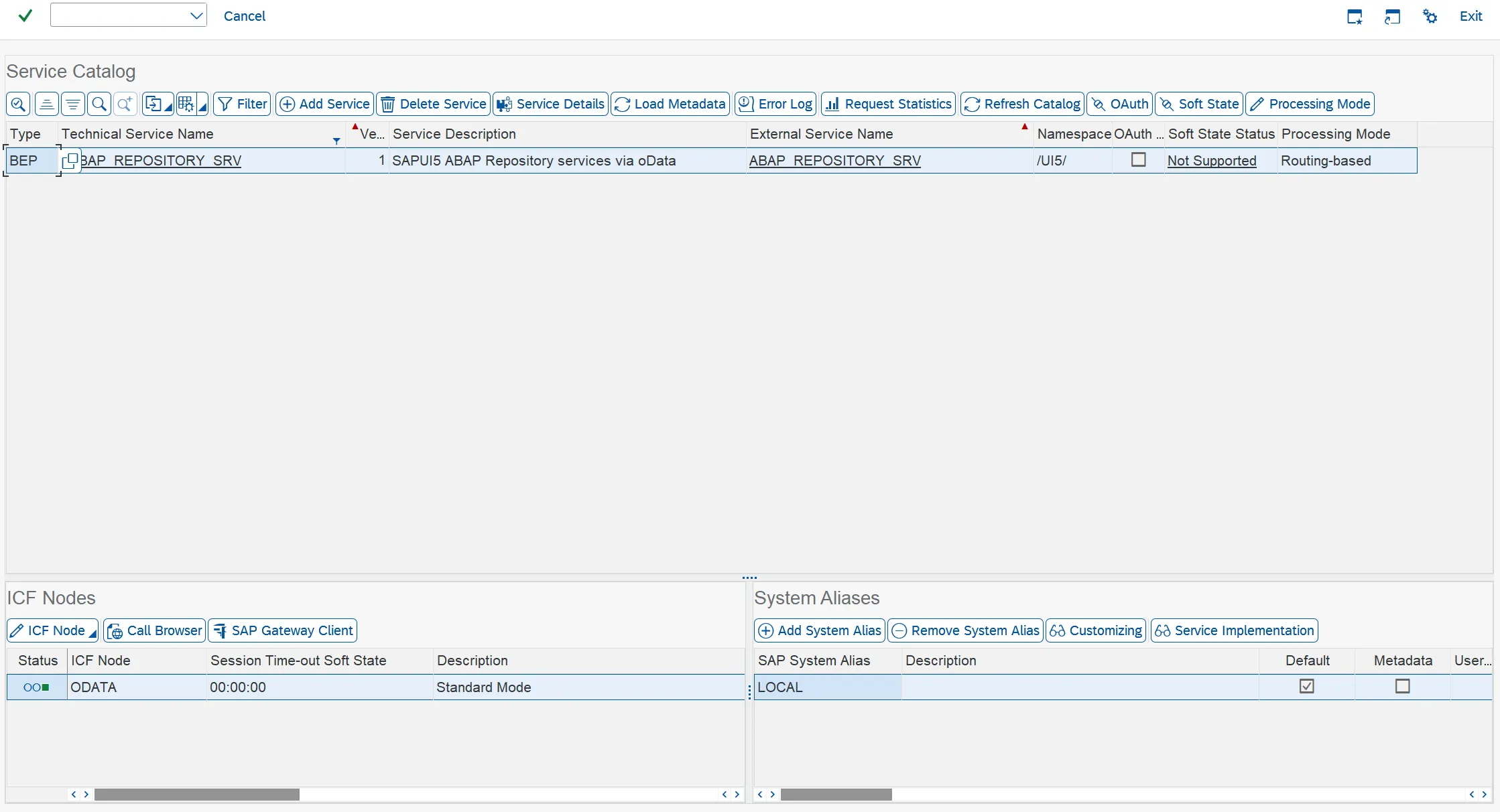Expand the ICF Node button dropdown
Image resolution: width=1500 pixels, height=812 pixels.
[x=92, y=633]
